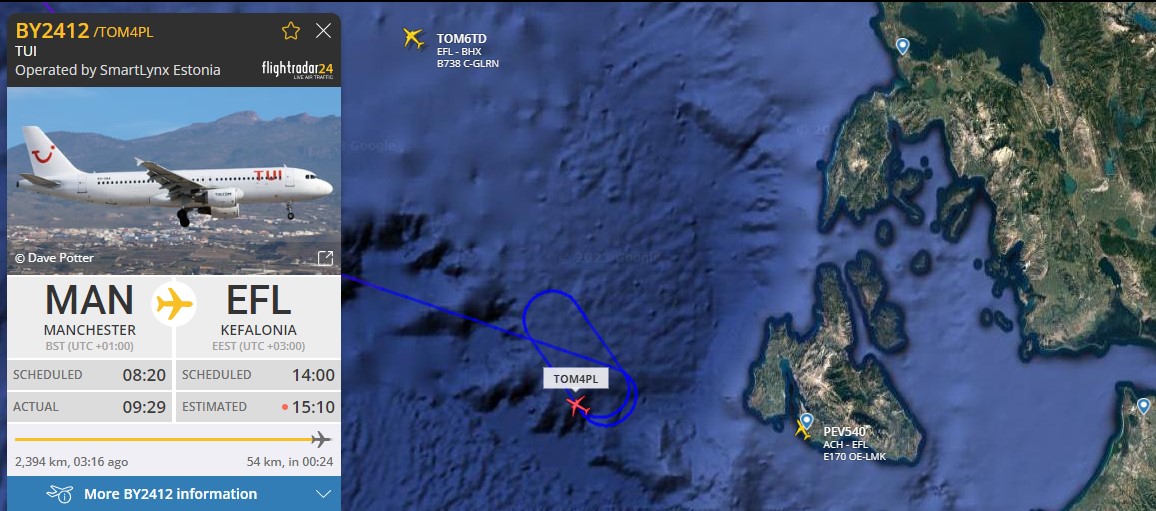Click the airport pin at the map's right edge
The image size is (1156, 511).
coord(1143,406)
